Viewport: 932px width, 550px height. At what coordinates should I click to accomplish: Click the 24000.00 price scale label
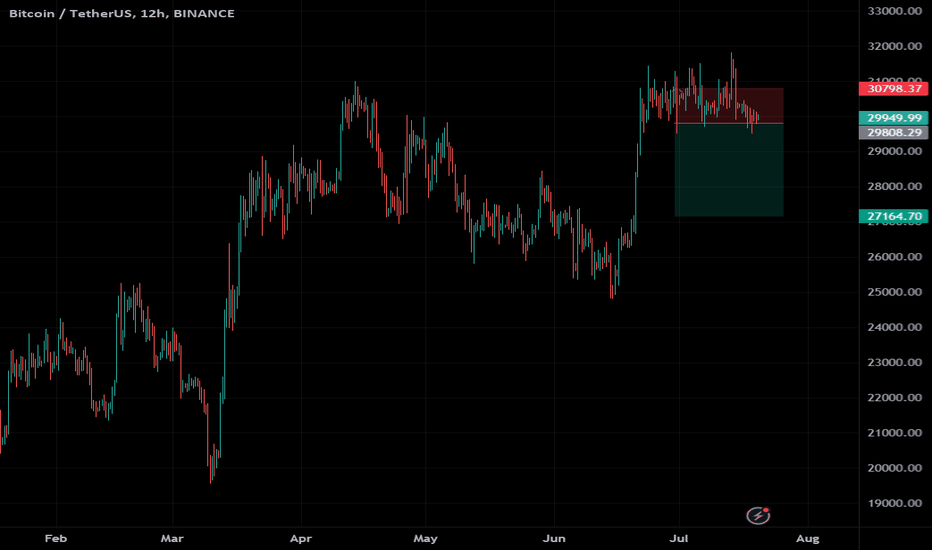pyautogui.click(x=895, y=327)
